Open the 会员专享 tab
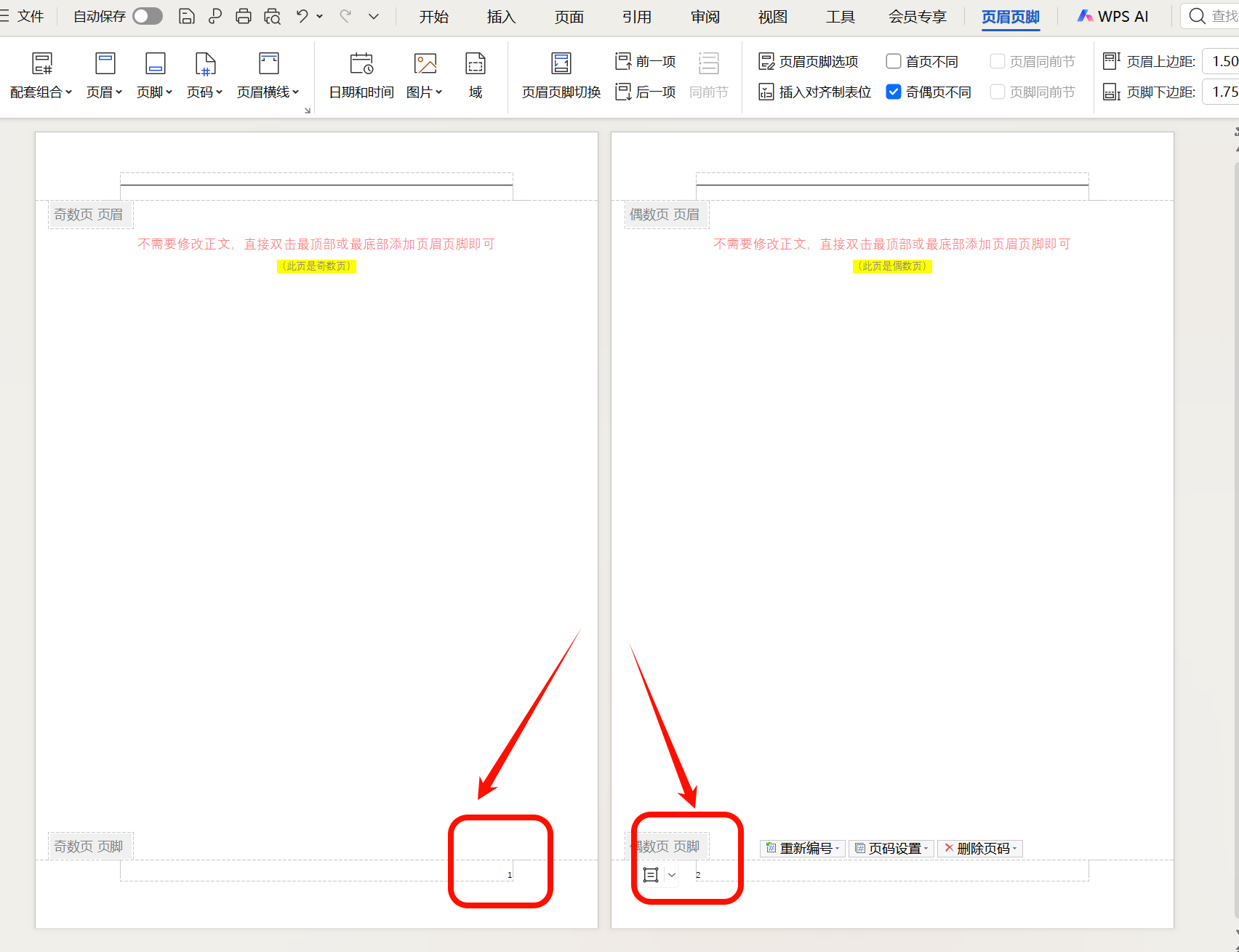The width and height of the screenshot is (1239, 952). pos(918,16)
